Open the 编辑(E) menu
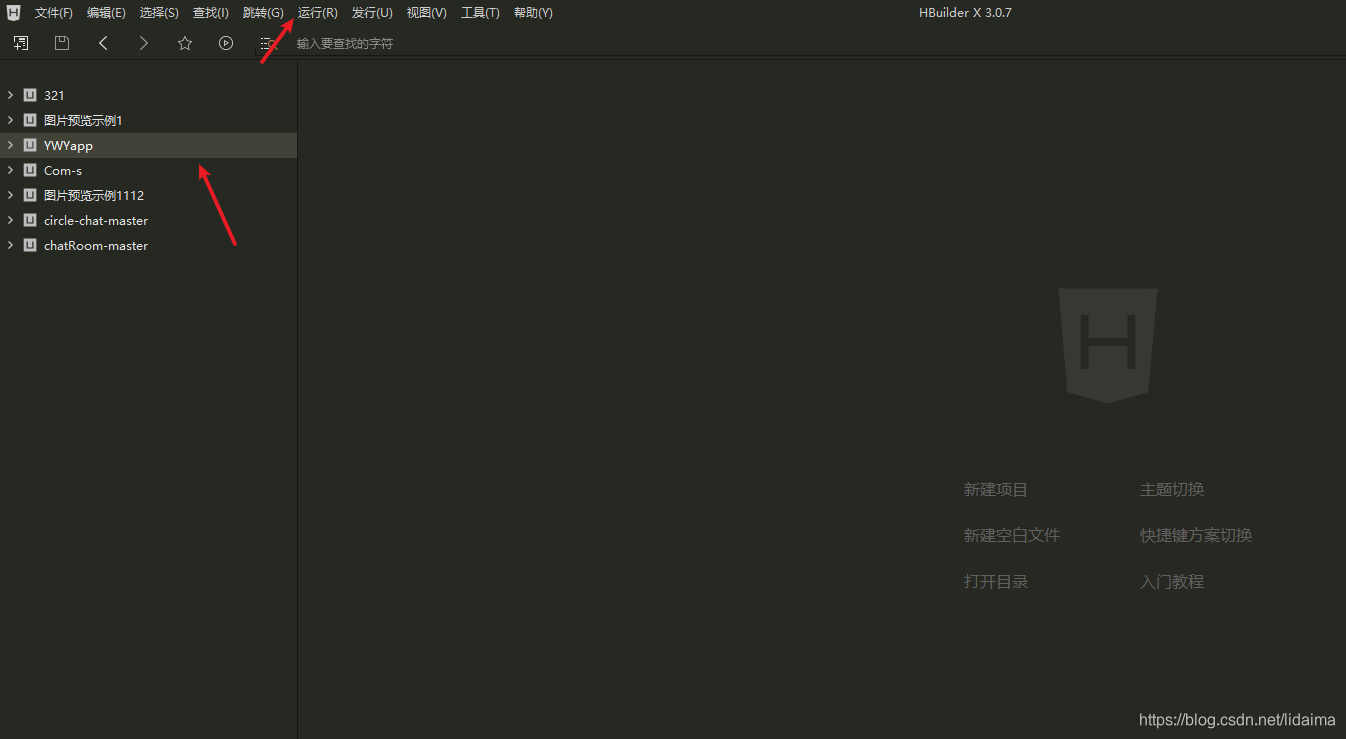The height and width of the screenshot is (739, 1346). (106, 13)
